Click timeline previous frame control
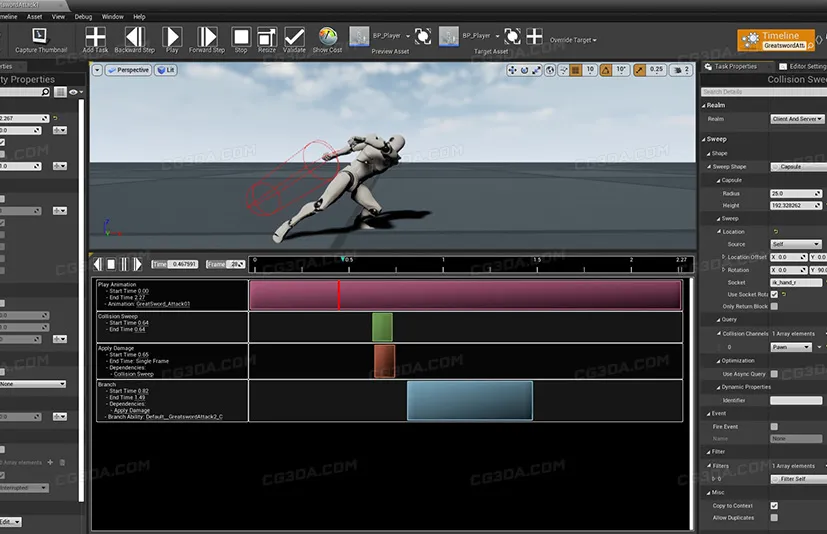 98,264
